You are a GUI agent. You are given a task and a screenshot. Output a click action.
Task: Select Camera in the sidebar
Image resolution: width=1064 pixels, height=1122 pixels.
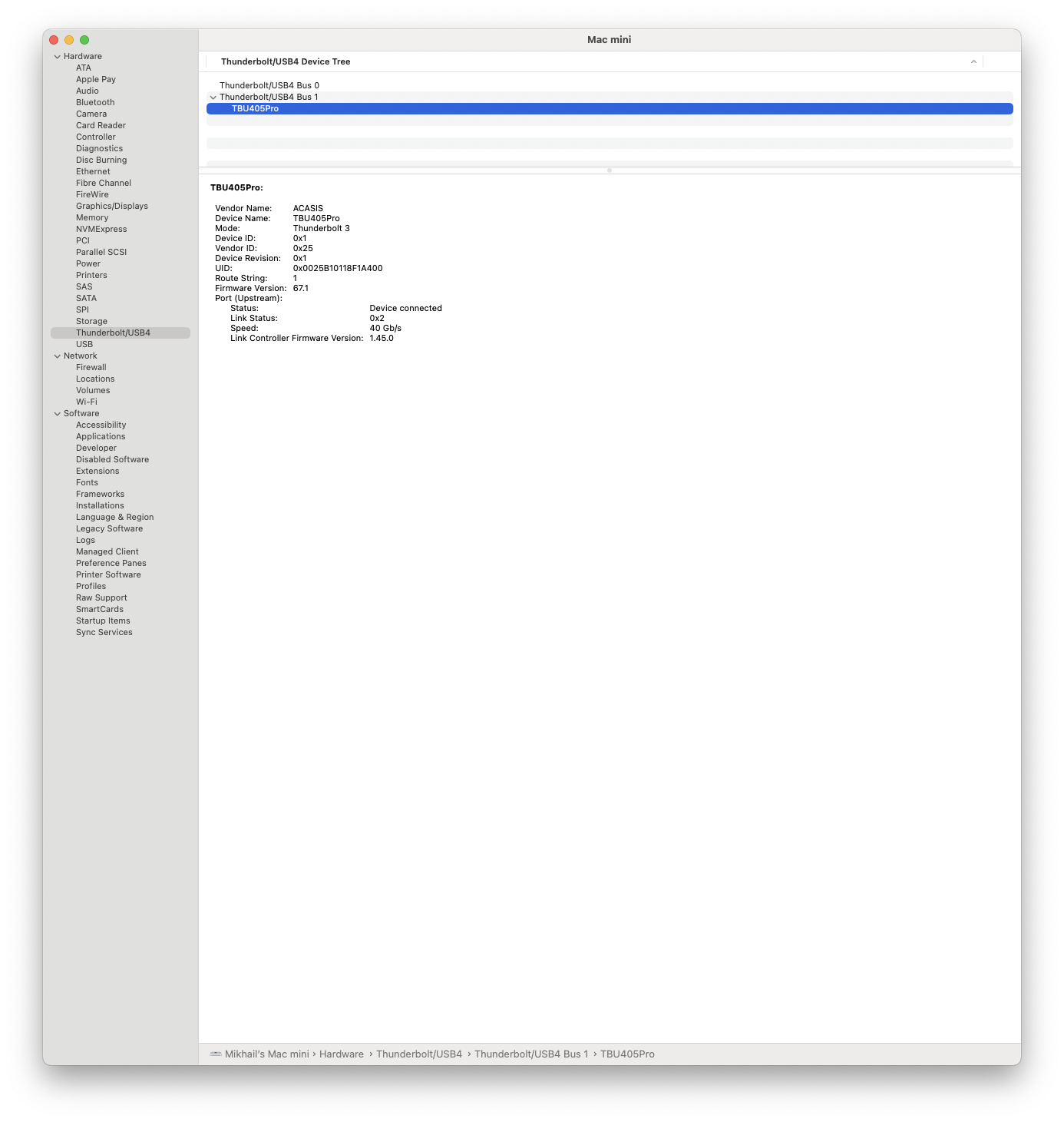pyautogui.click(x=91, y=114)
